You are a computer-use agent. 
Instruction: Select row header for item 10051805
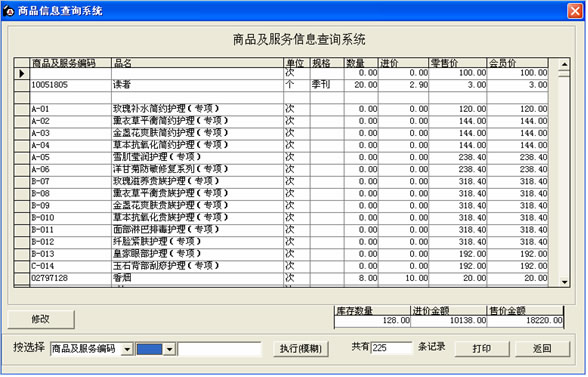(x=22, y=85)
